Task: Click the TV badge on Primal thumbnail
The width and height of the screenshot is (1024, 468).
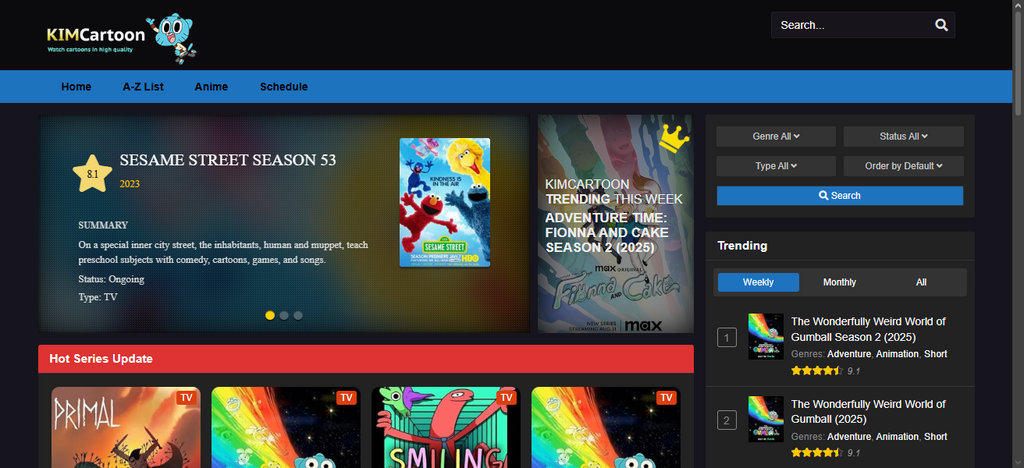Action: pos(186,397)
